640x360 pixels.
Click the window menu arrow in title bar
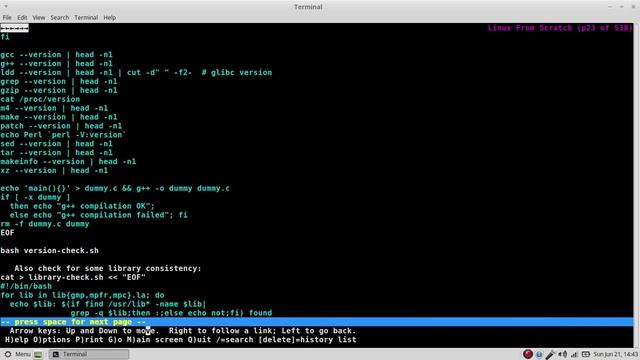6,7
